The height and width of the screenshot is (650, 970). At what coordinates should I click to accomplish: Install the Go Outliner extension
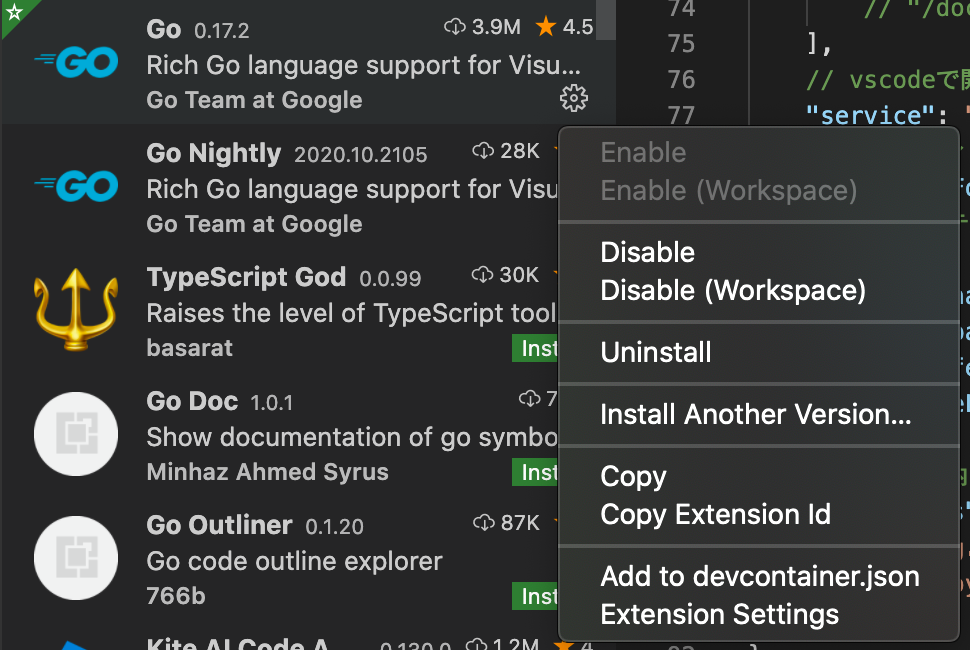[535, 596]
